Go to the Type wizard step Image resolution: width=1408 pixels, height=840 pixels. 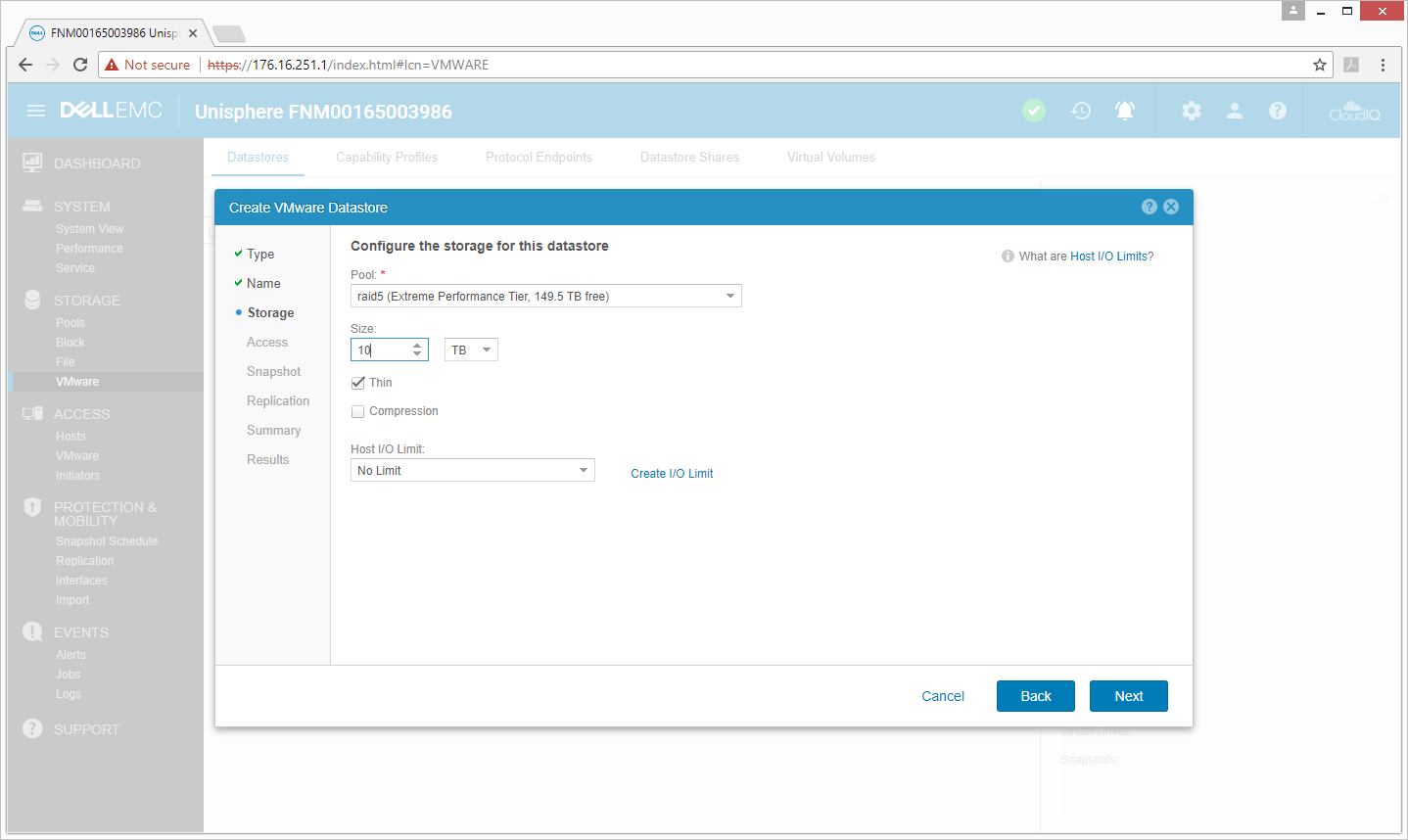click(x=260, y=254)
